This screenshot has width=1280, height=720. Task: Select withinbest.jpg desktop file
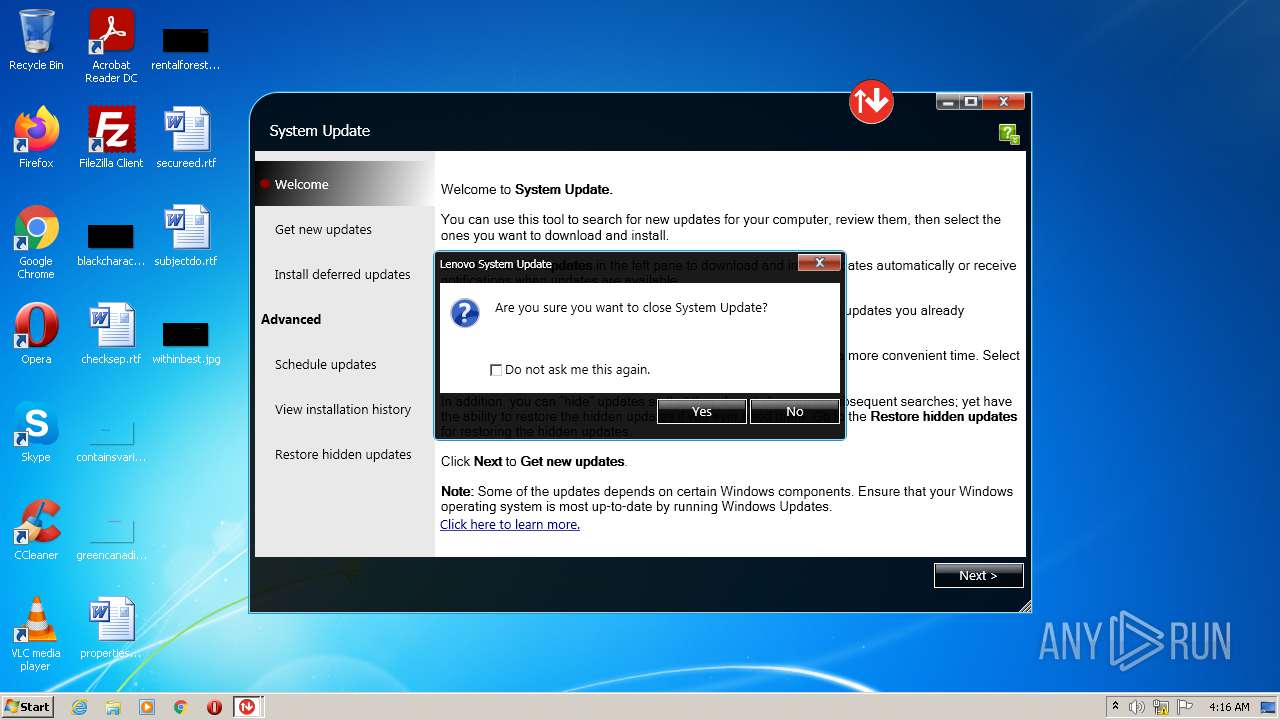(x=186, y=342)
